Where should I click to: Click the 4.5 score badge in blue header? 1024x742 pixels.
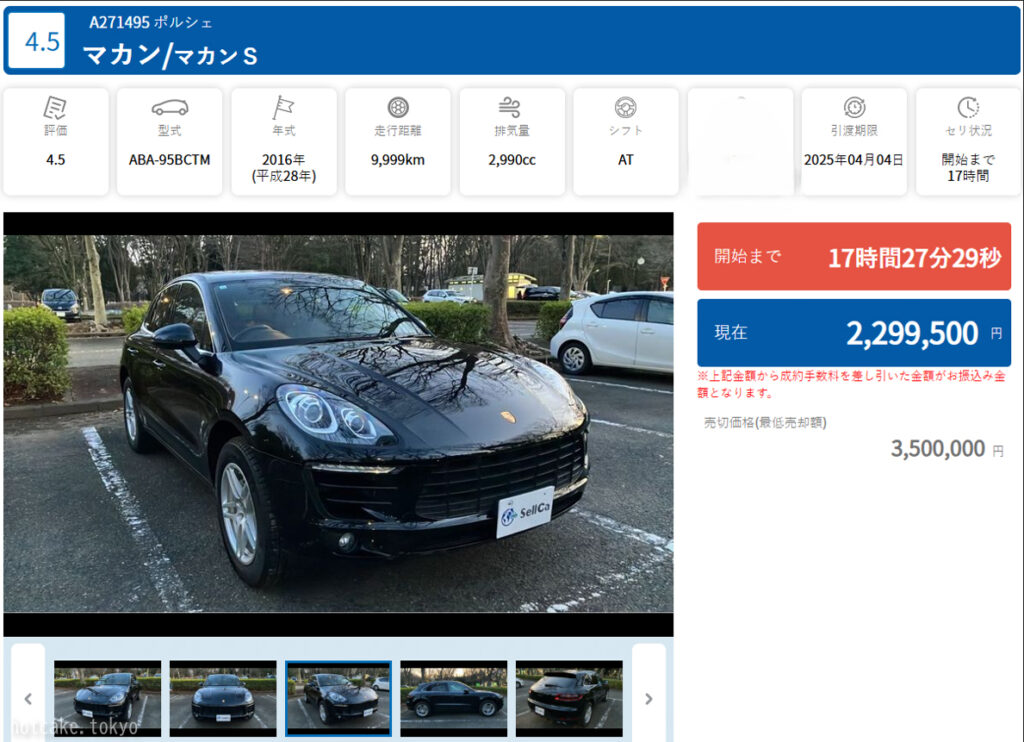(x=37, y=40)
